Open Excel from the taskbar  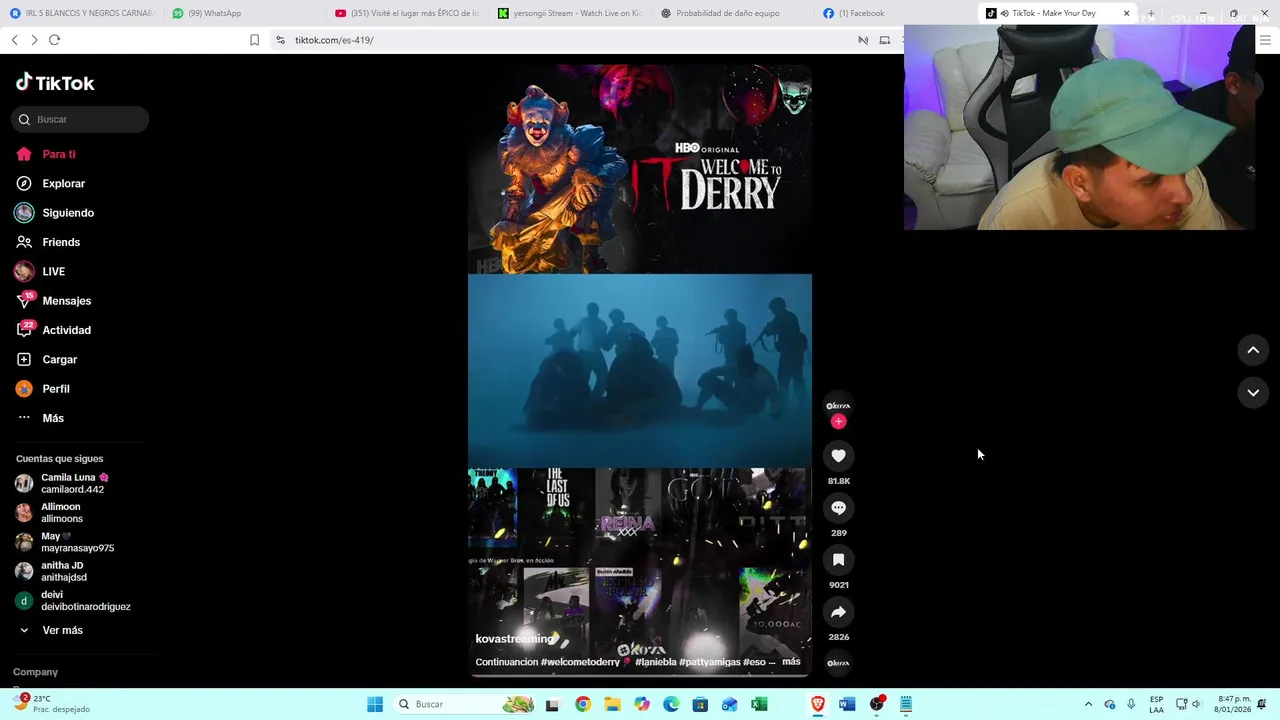click(759, 704)
